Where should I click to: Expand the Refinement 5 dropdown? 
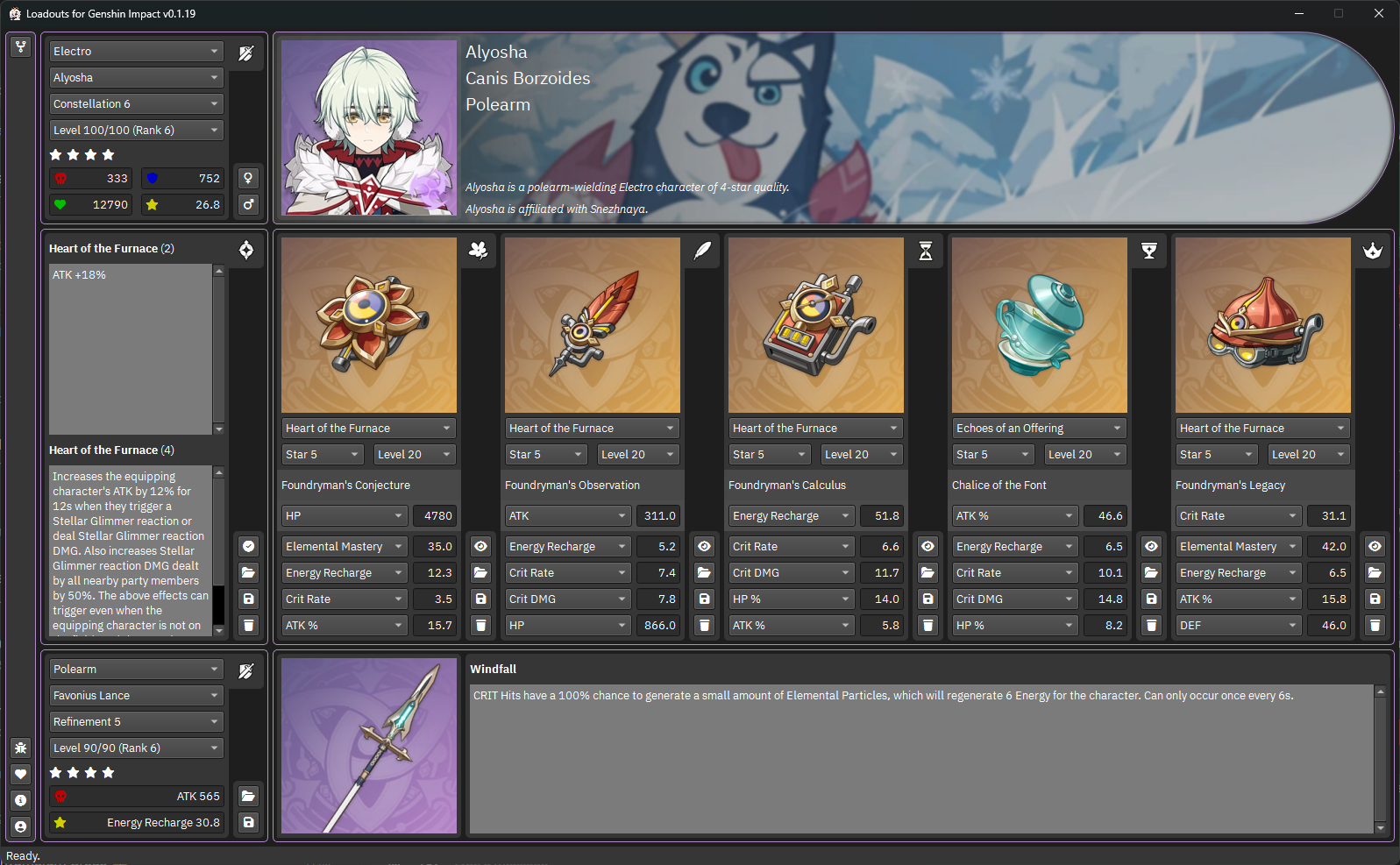point(137,722)
